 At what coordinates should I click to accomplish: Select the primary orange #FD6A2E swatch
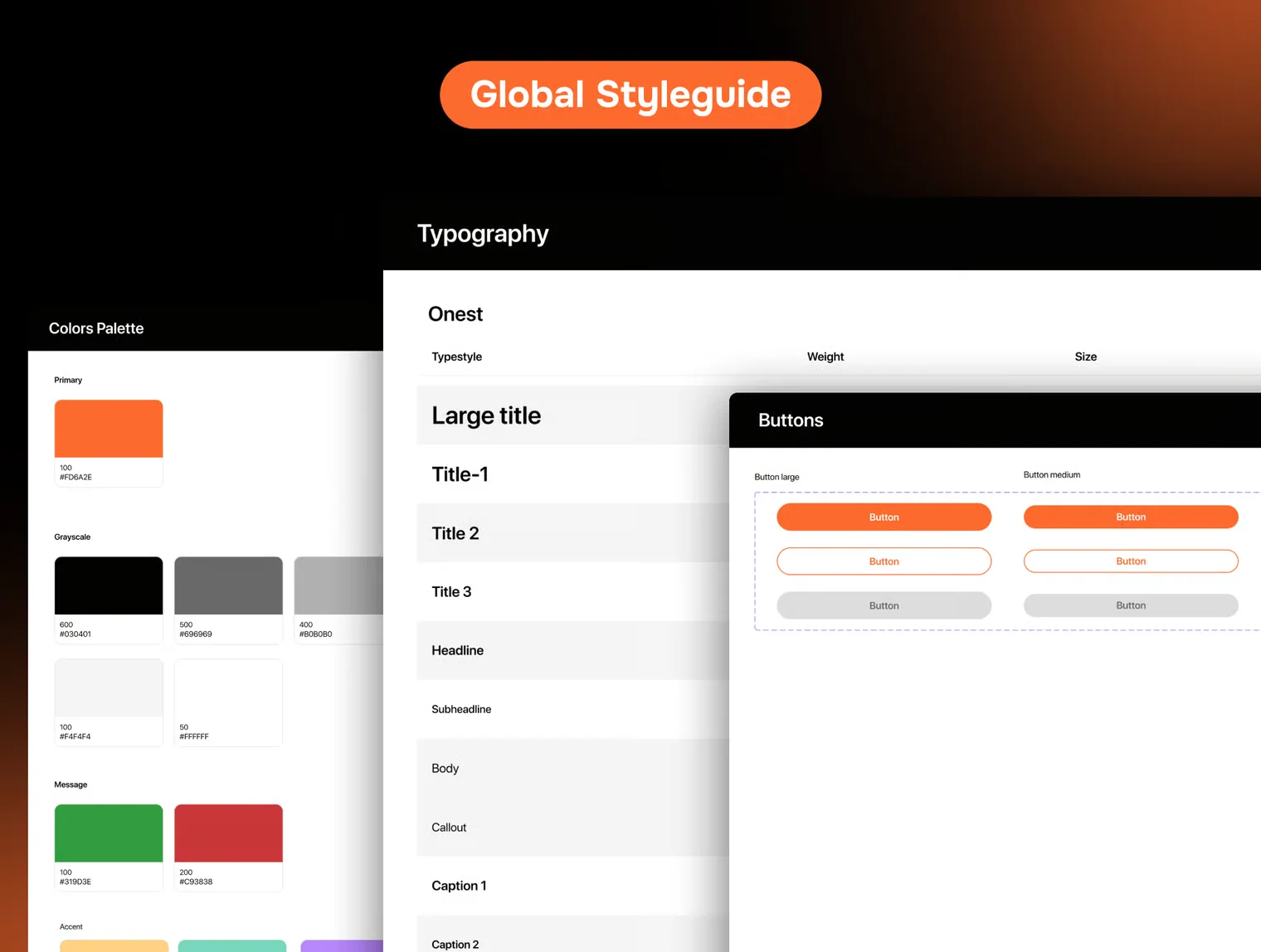(x=109, y=443)
